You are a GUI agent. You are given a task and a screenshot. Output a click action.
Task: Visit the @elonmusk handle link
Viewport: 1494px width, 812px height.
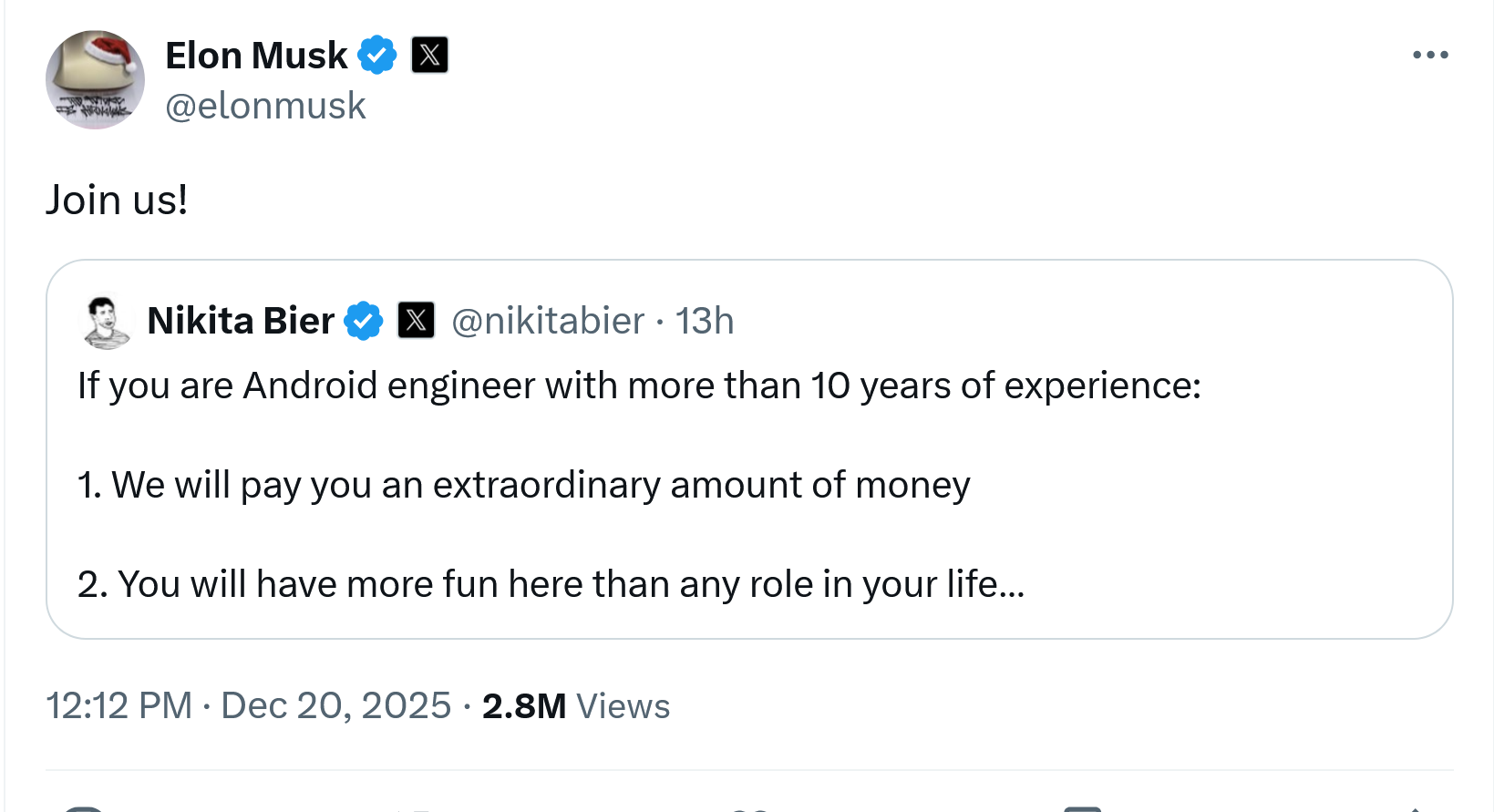coord(265,106)
